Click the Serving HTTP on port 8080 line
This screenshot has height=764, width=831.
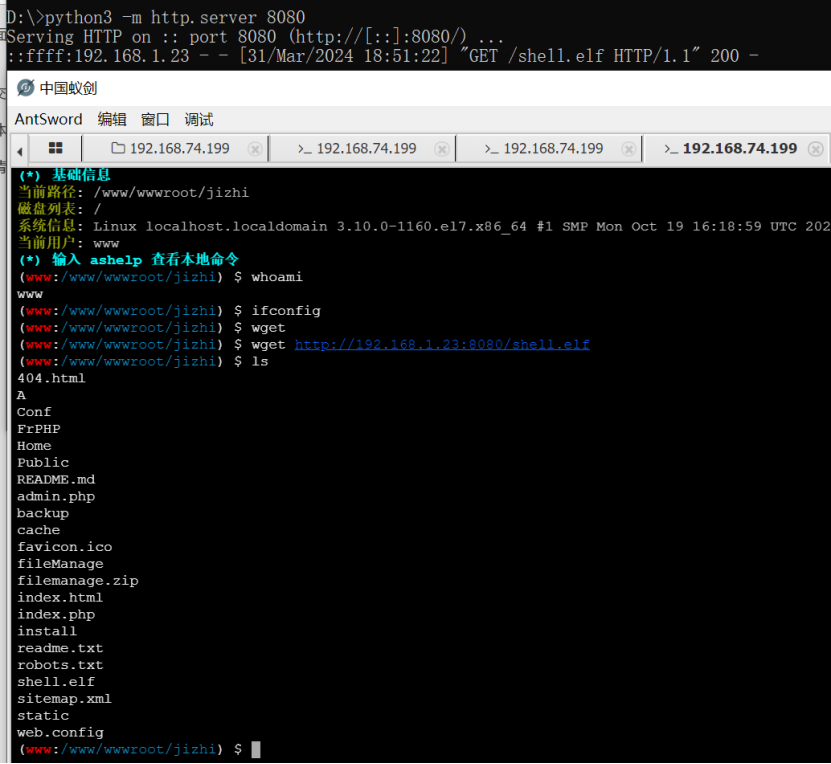255,37
